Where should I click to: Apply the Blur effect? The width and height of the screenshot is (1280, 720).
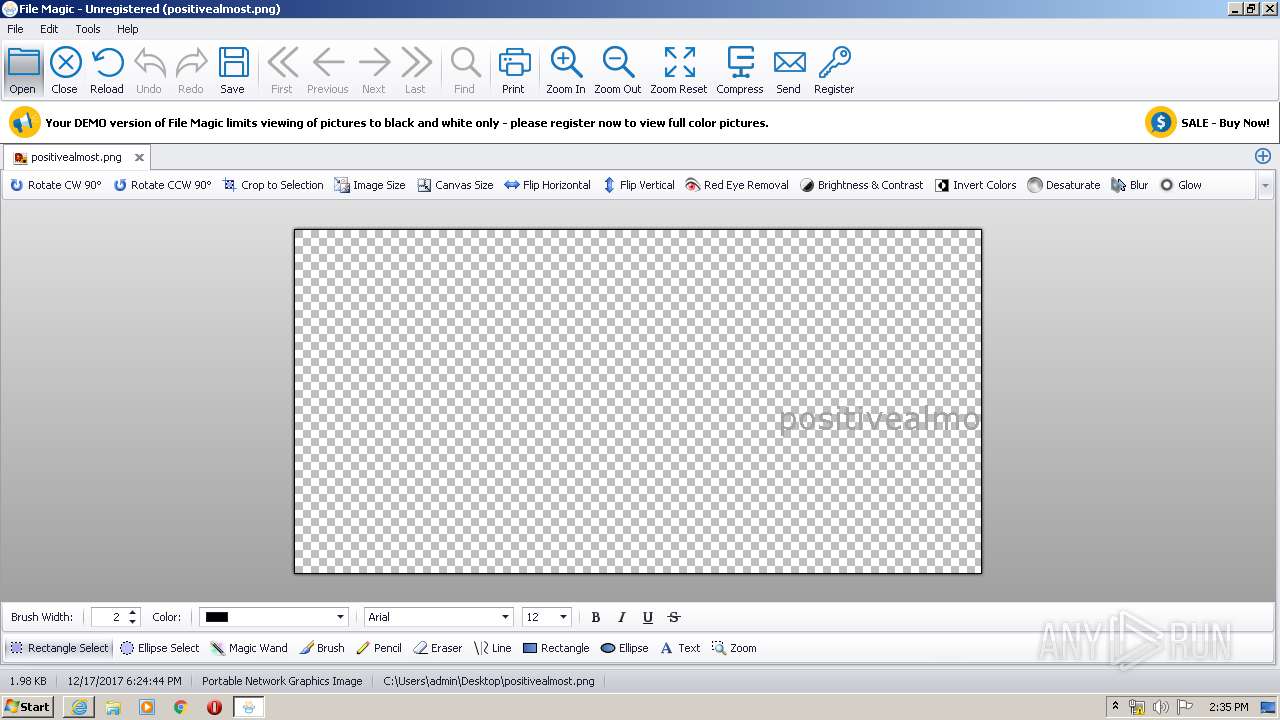tap(1130, 185)
